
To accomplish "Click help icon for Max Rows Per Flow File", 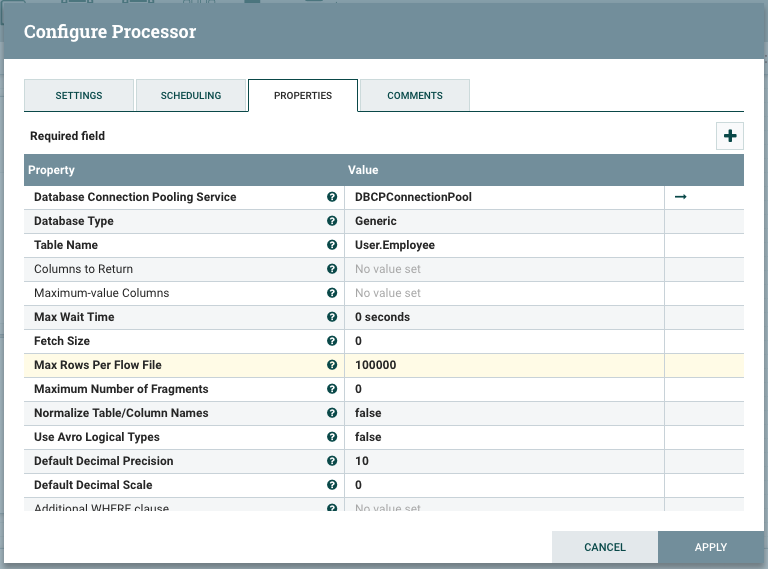I will point(332,365).
